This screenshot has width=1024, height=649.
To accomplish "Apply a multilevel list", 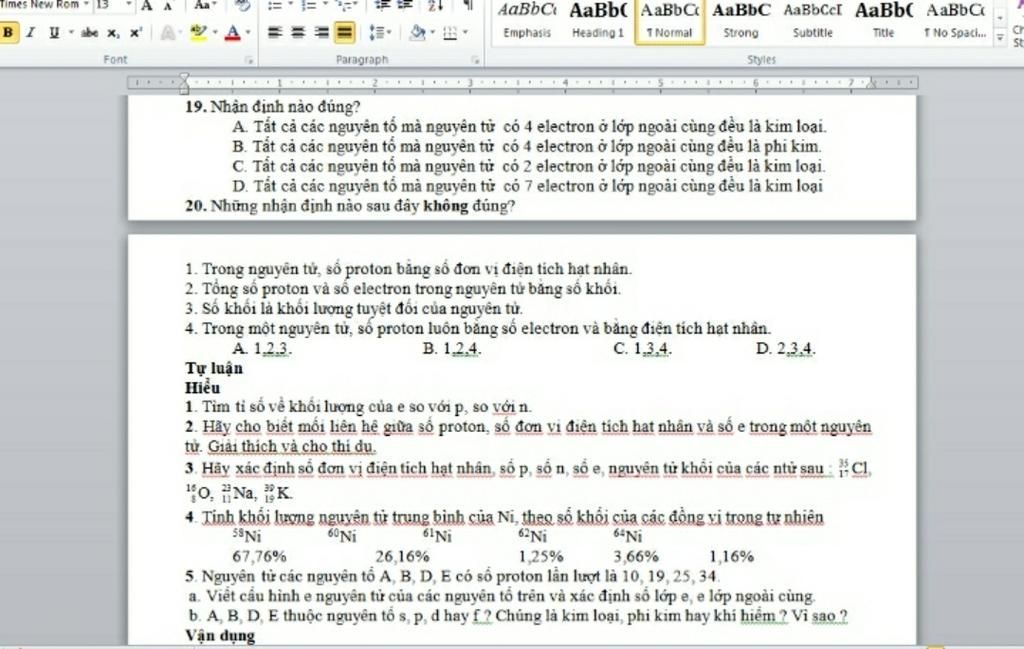I will click(344, 6).
